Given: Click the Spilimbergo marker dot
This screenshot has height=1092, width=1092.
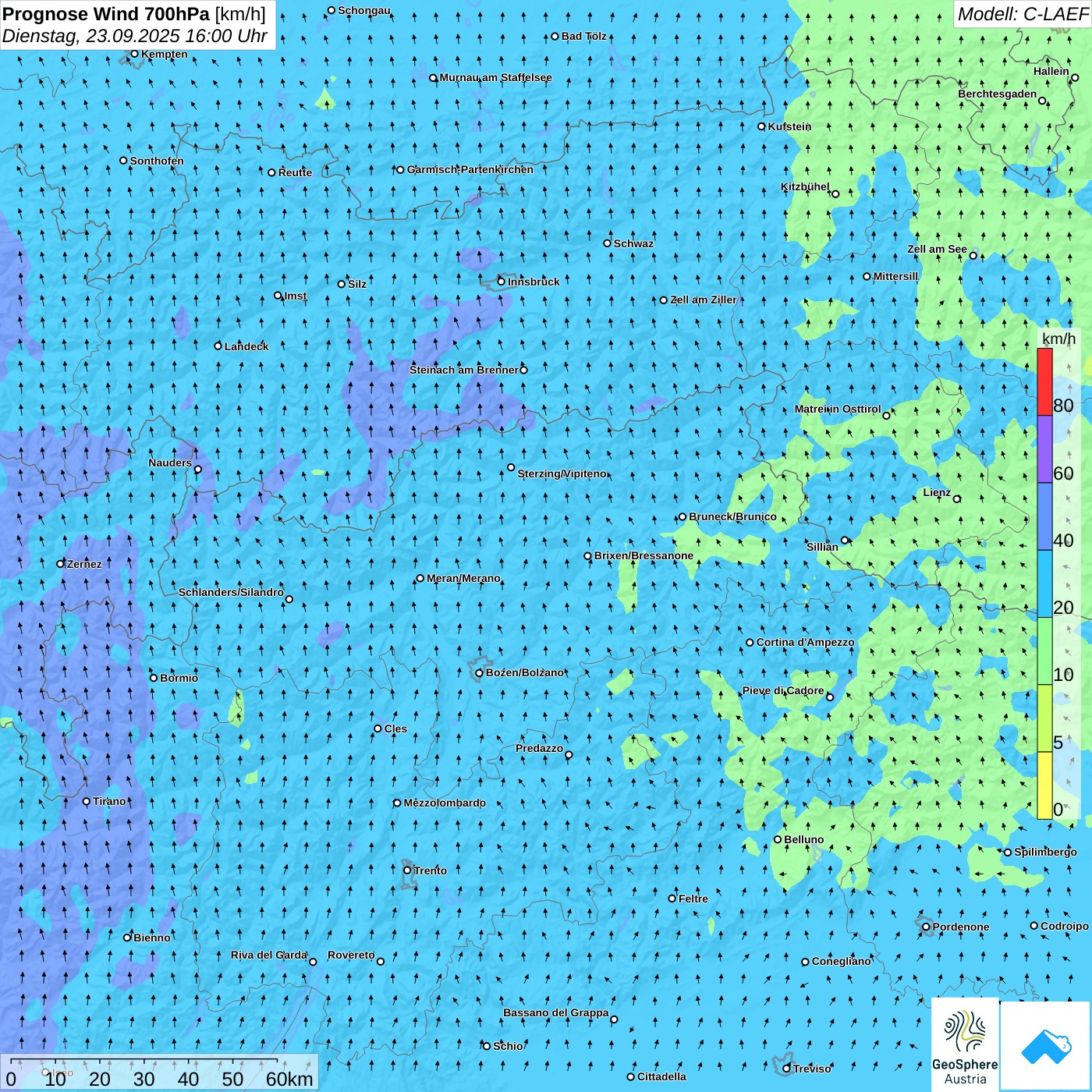Looking at the screenshot, I should [x=1008, y=853].
